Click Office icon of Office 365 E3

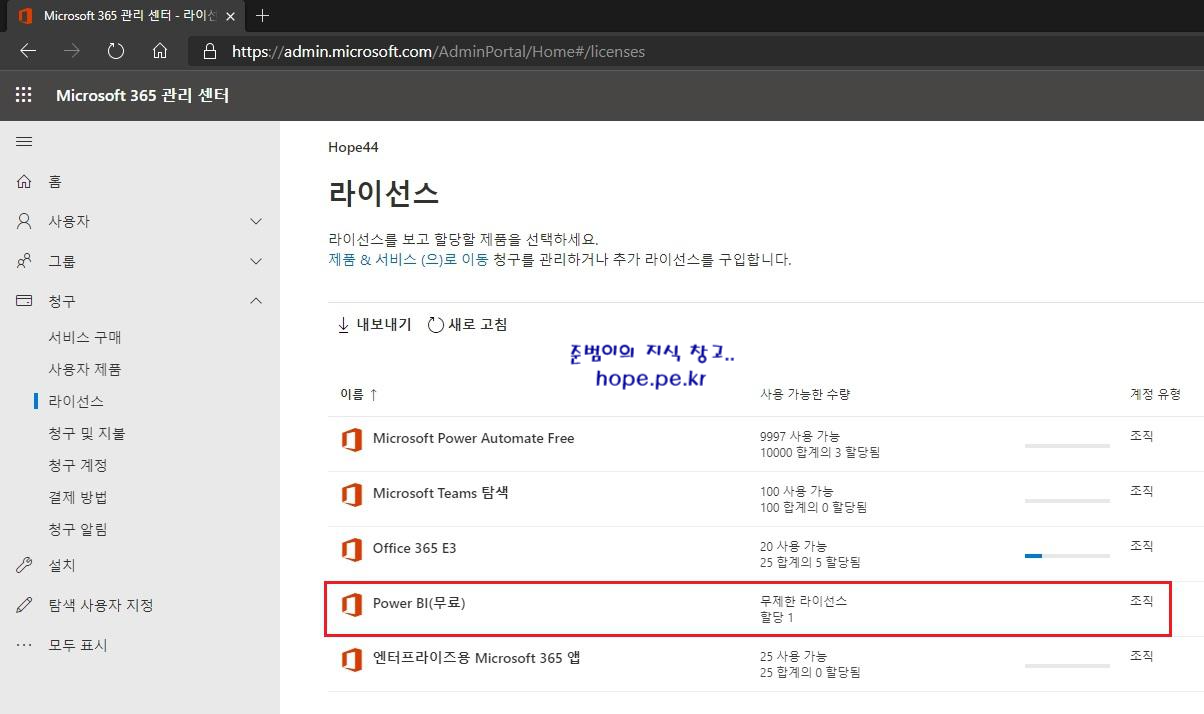(351, 549)
